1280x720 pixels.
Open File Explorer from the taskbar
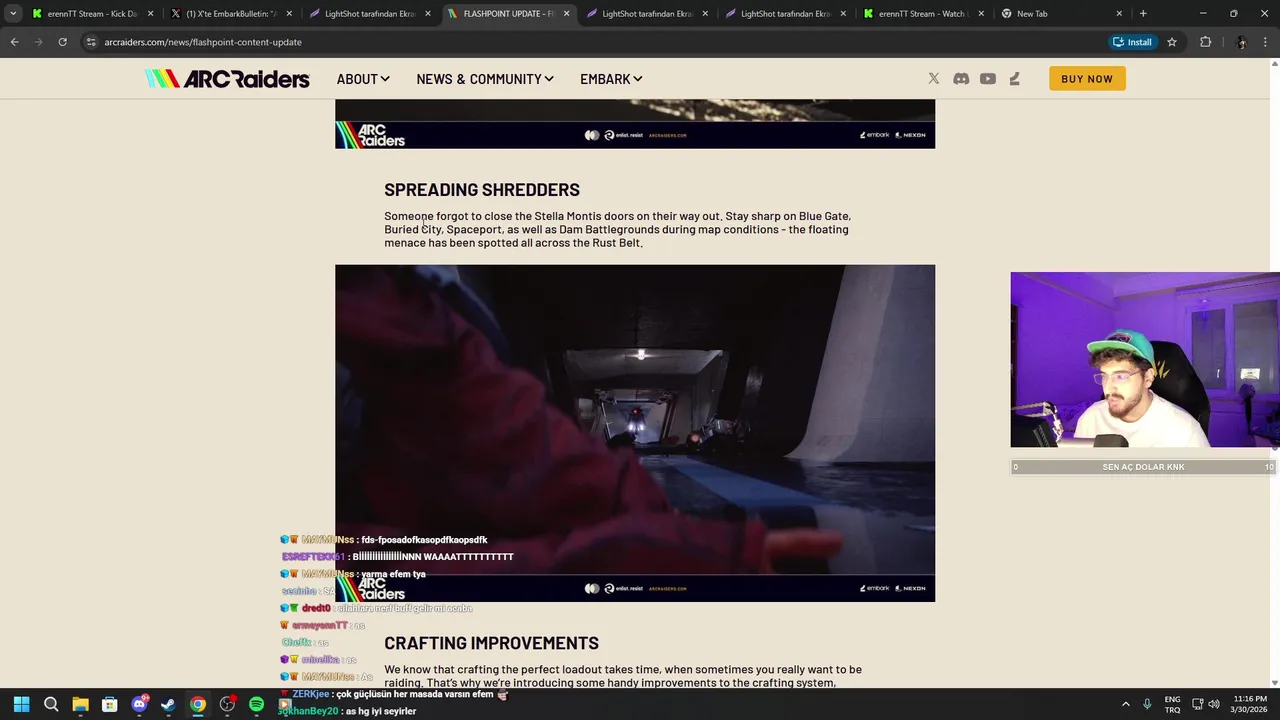[x=80, y=704]
